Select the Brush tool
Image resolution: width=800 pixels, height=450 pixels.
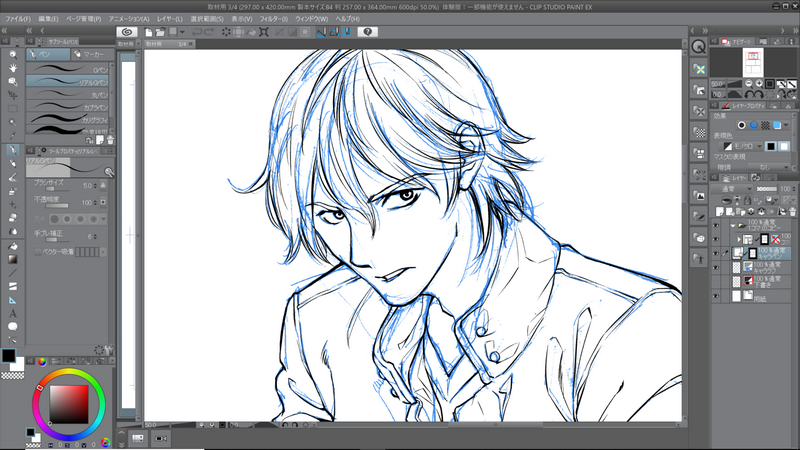point(13,178)
